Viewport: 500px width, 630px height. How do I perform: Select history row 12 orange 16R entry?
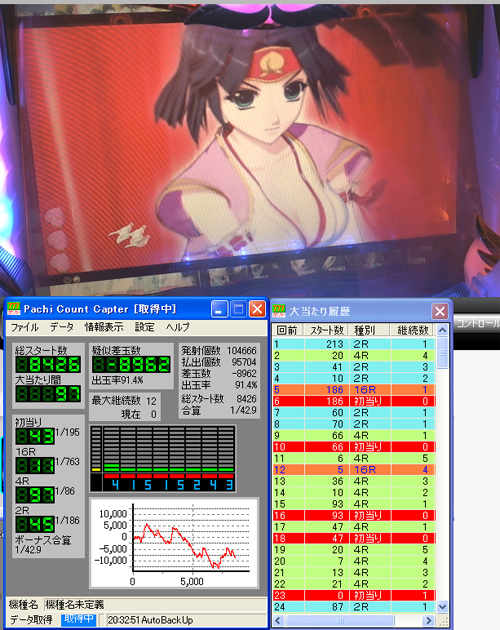pyautogui.click(x=354, y=470)
